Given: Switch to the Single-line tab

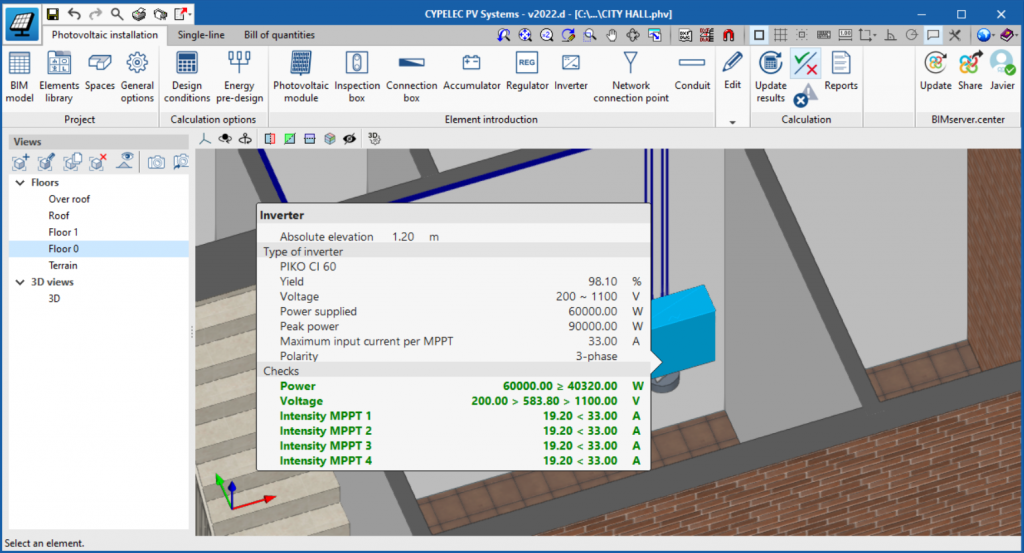Looking at the screenshot, I should coord(201,35).
